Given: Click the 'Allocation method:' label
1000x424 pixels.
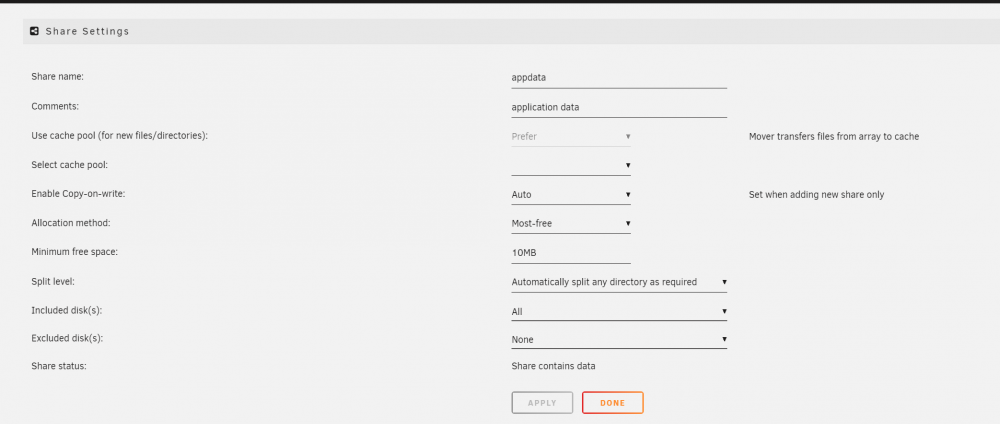Looking at the screenshot, I should 71,223.
